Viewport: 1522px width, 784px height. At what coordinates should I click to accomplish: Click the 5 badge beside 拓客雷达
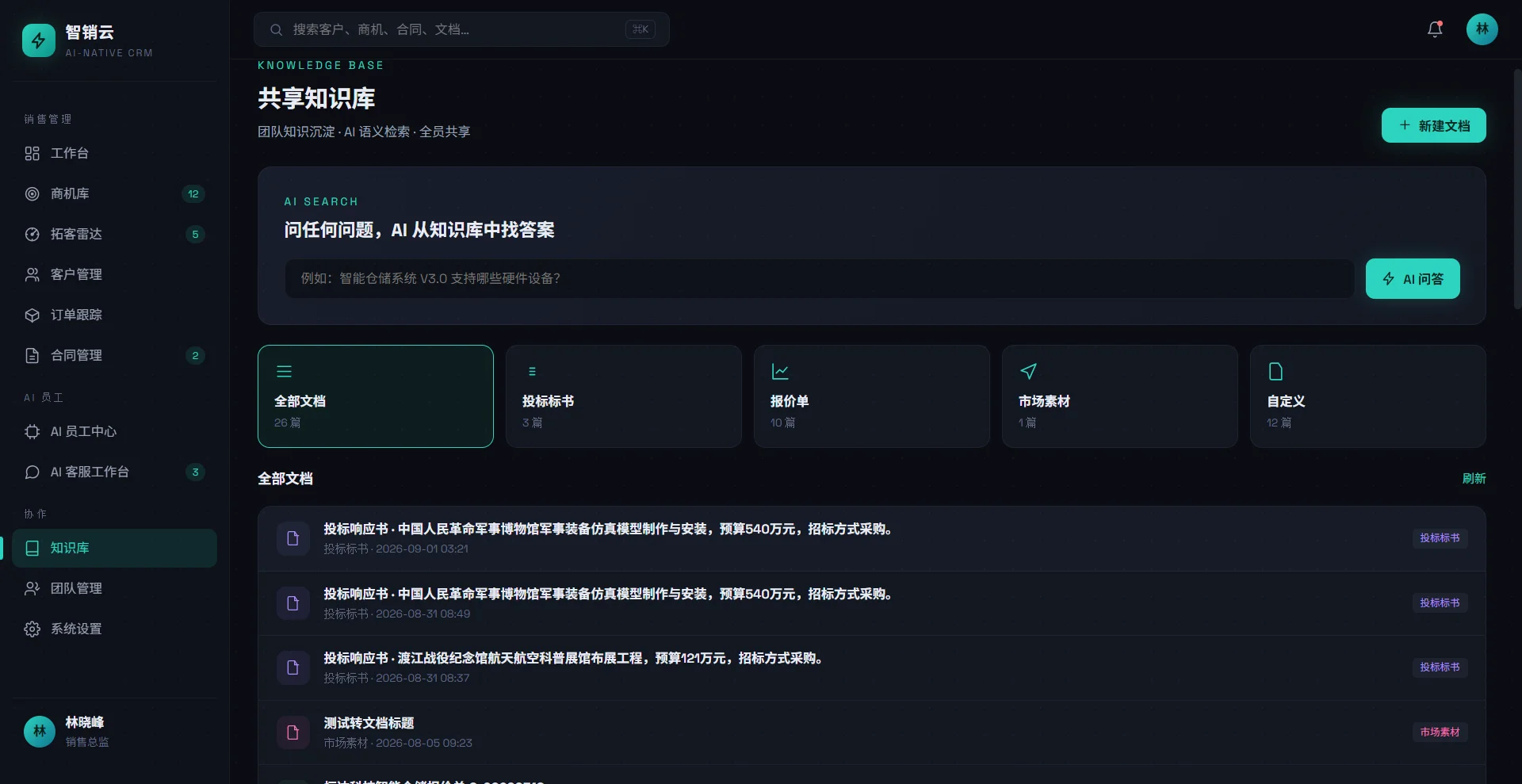click(x=195, y=234)
